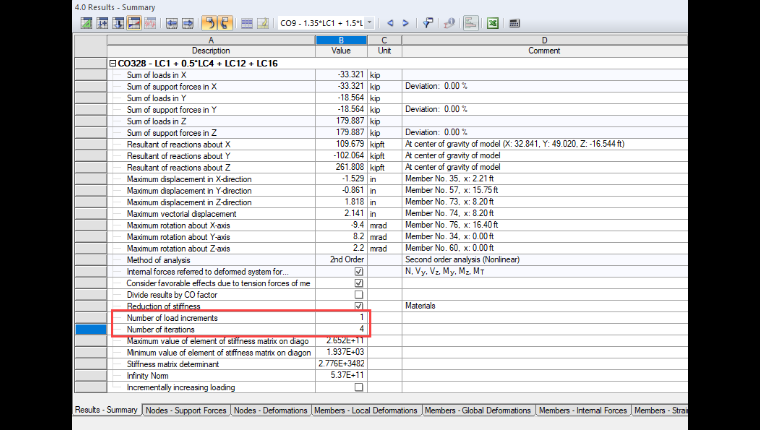Viewport: 760px width, 430px height.
Task: Click 'Maximum displacement in Y-direction' row
Action: 380,191
